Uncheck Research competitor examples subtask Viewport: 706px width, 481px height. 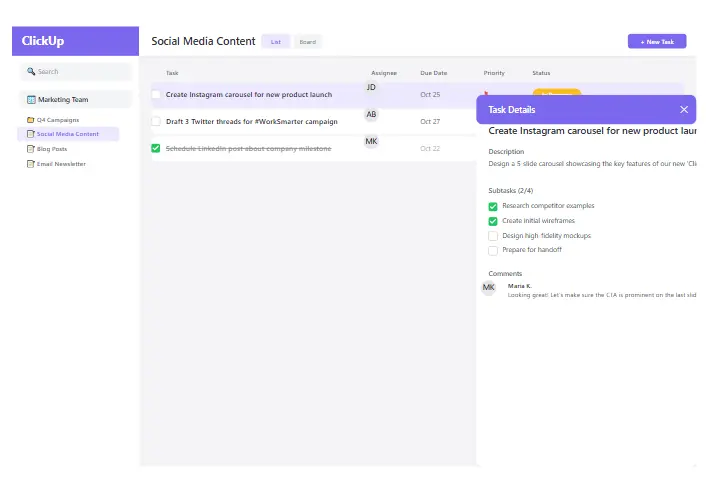tap(493, 206)
